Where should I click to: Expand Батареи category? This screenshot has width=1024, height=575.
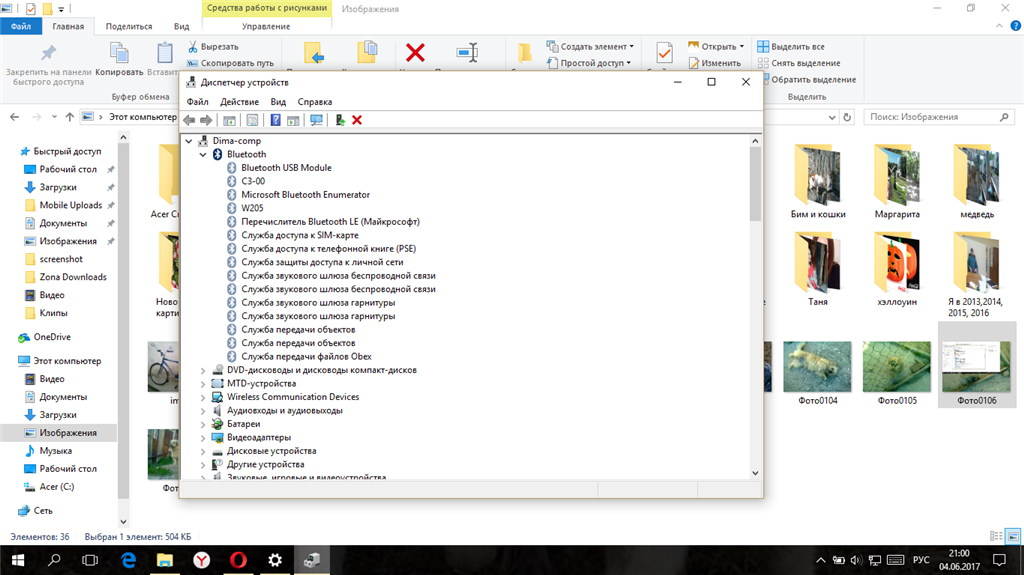[203, 425]
